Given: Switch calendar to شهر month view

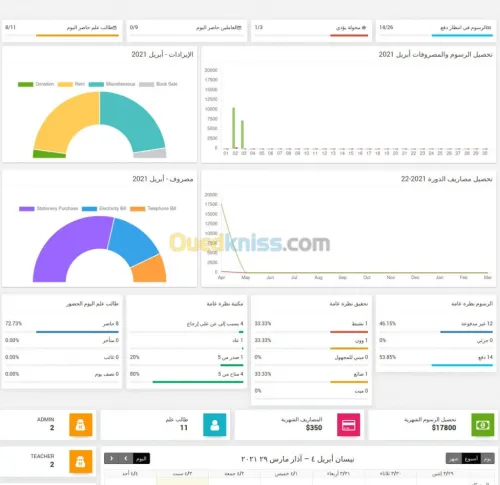Looking at the screenshot, I should [454, 459].
